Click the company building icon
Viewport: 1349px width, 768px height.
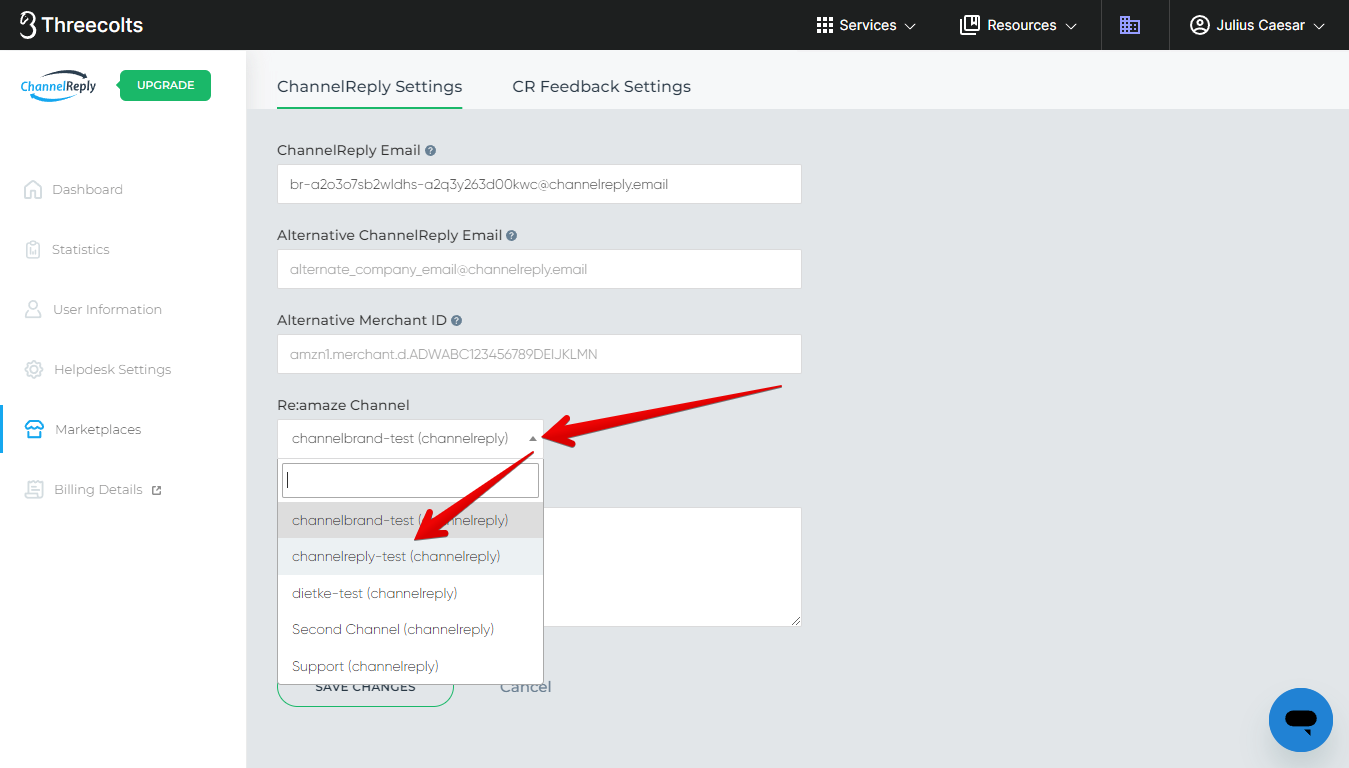point(1130,25)
